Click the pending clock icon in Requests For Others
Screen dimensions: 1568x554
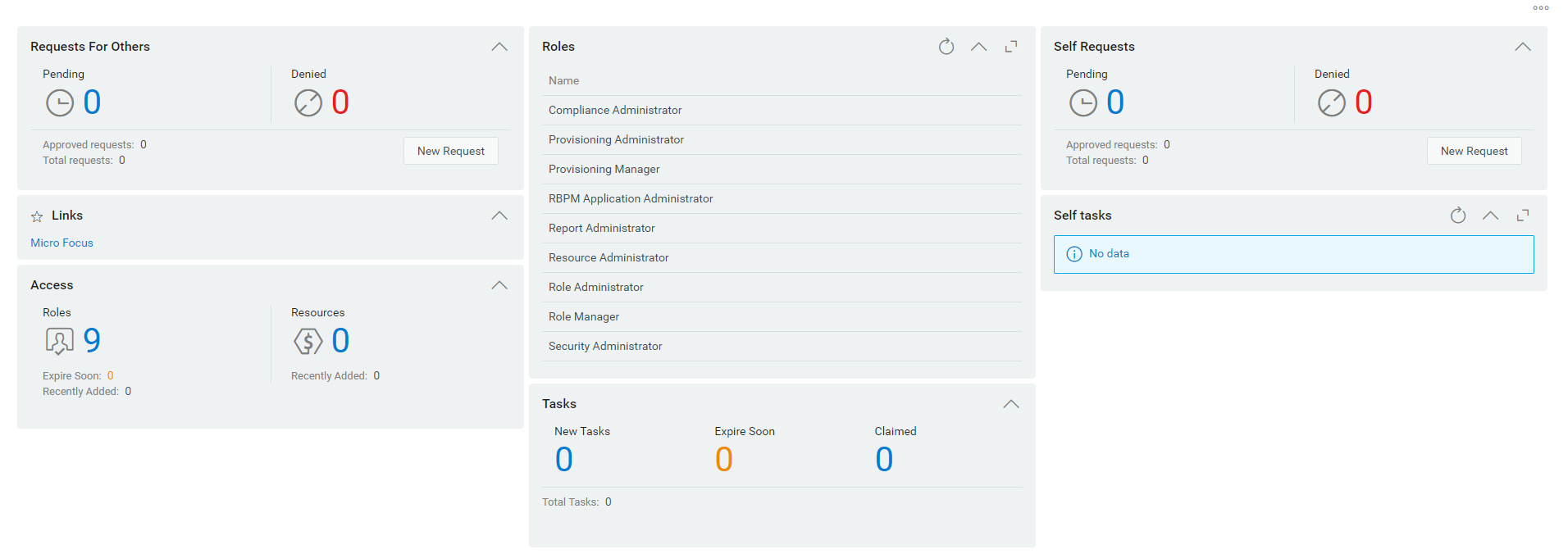tap(60, 103)
